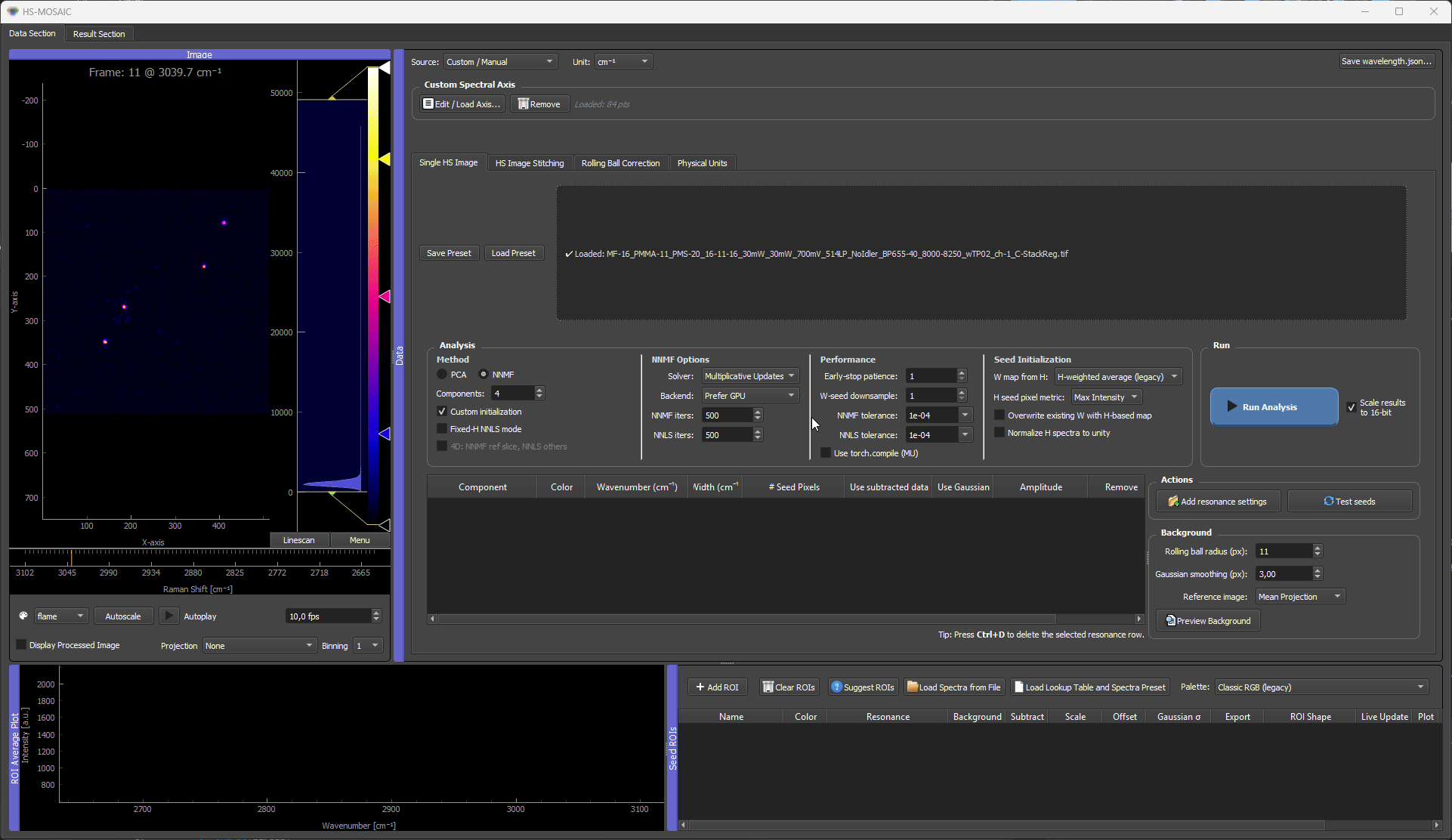1452x840 pixels.
Task: Open the Physical Units tab
Action: [x=702, y=163]
